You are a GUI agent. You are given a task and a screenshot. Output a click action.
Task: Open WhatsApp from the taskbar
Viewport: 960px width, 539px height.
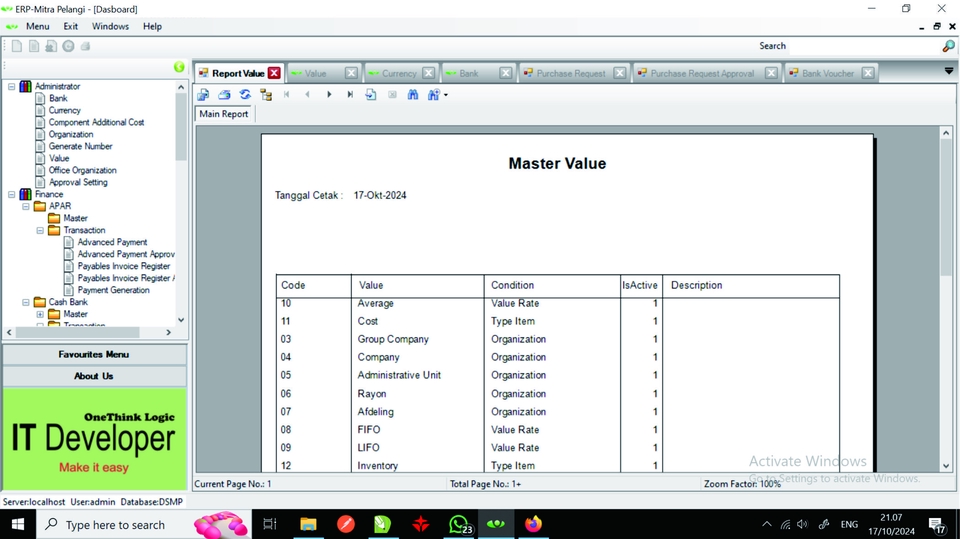(x=459, y=524)
